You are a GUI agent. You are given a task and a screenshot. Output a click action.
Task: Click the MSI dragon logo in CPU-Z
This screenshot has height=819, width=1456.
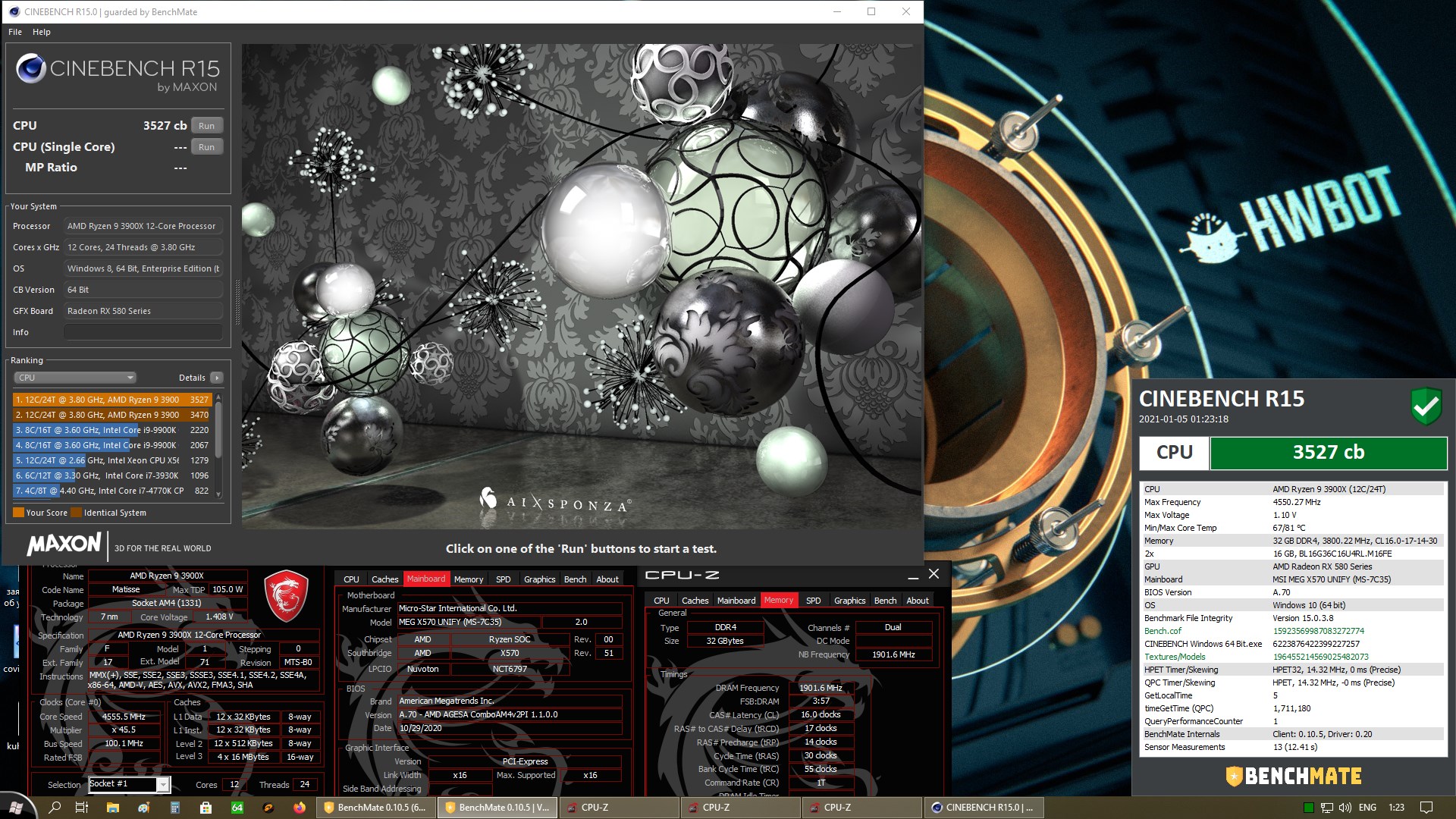click(286, 597)
